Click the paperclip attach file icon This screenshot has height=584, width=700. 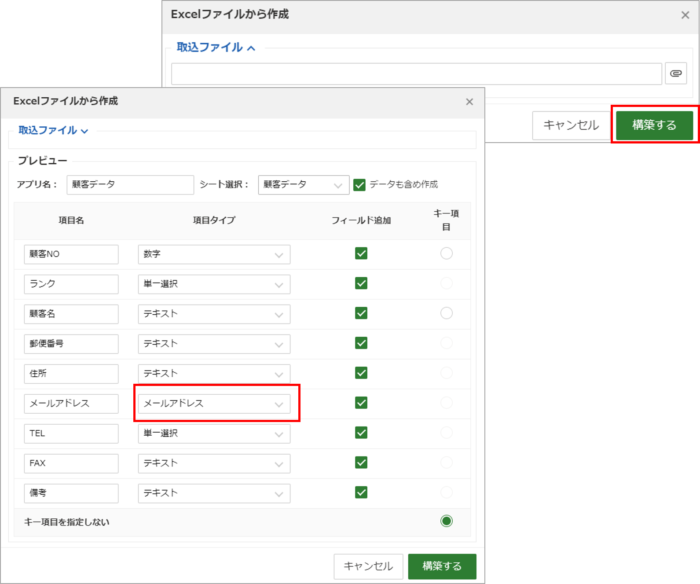[675, 73]
